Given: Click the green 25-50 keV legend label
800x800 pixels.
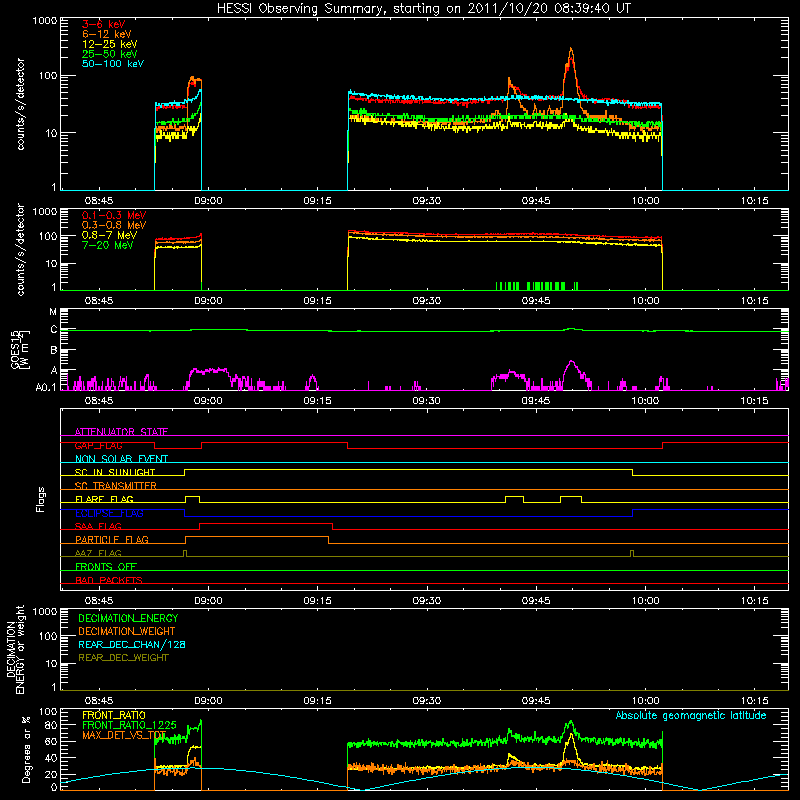Looking at the screenshot, I should 110,54.
